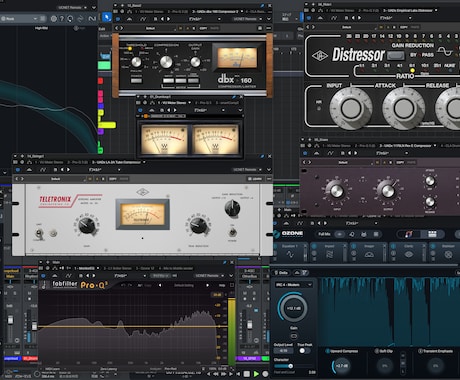The width and height of the screenshot is (460, 380).
Task: Toggle Upward Compress power button
Action: (x=327, y=351)
